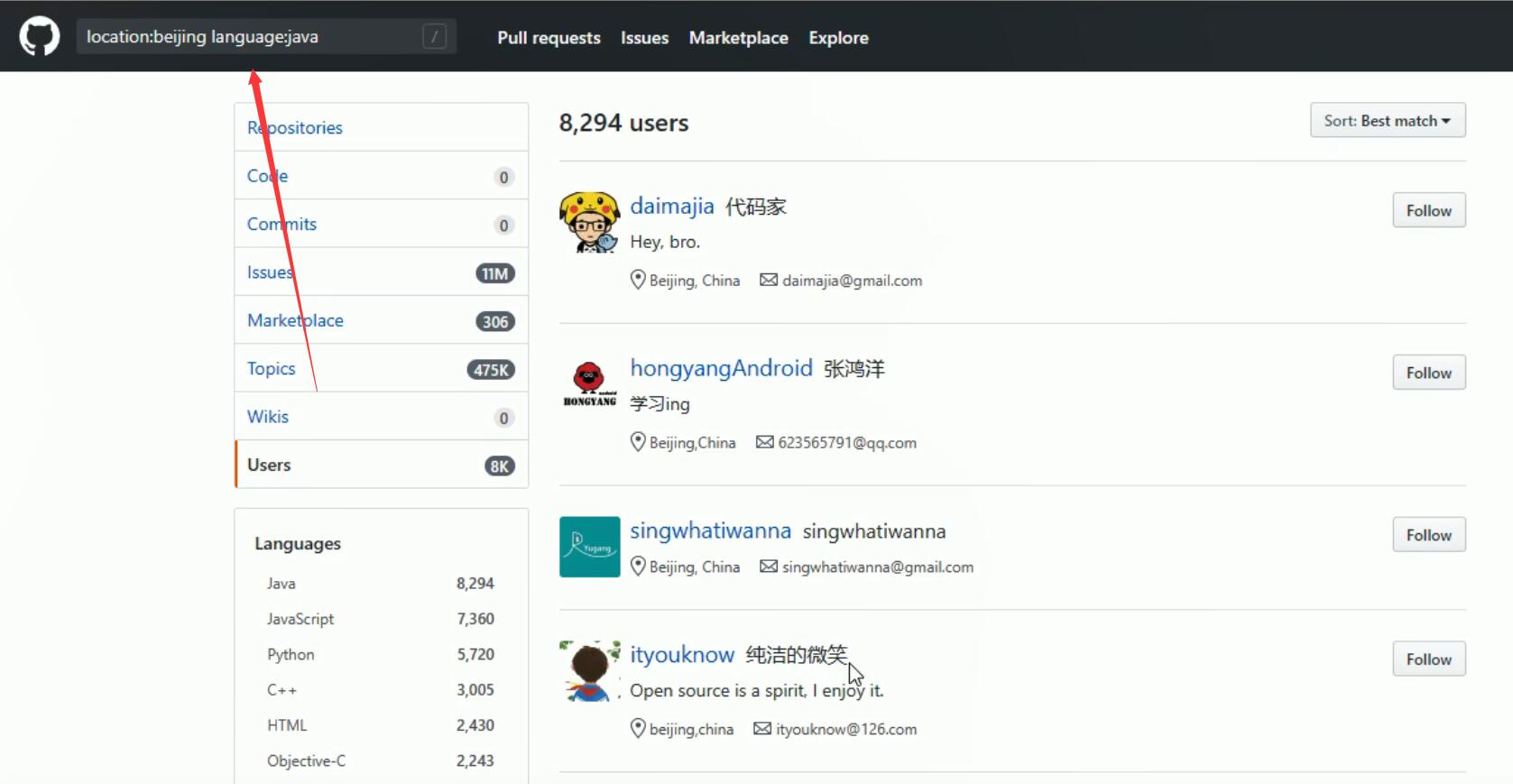1513x784 pixels.
Task: Click the envelope icon beside daimajia@gmail.com
Action: 768,281
